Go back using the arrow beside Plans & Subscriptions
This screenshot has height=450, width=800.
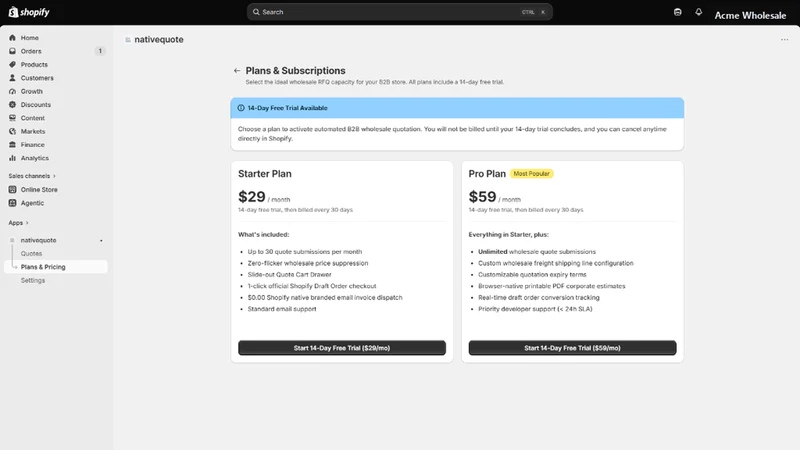coord(237,70)
